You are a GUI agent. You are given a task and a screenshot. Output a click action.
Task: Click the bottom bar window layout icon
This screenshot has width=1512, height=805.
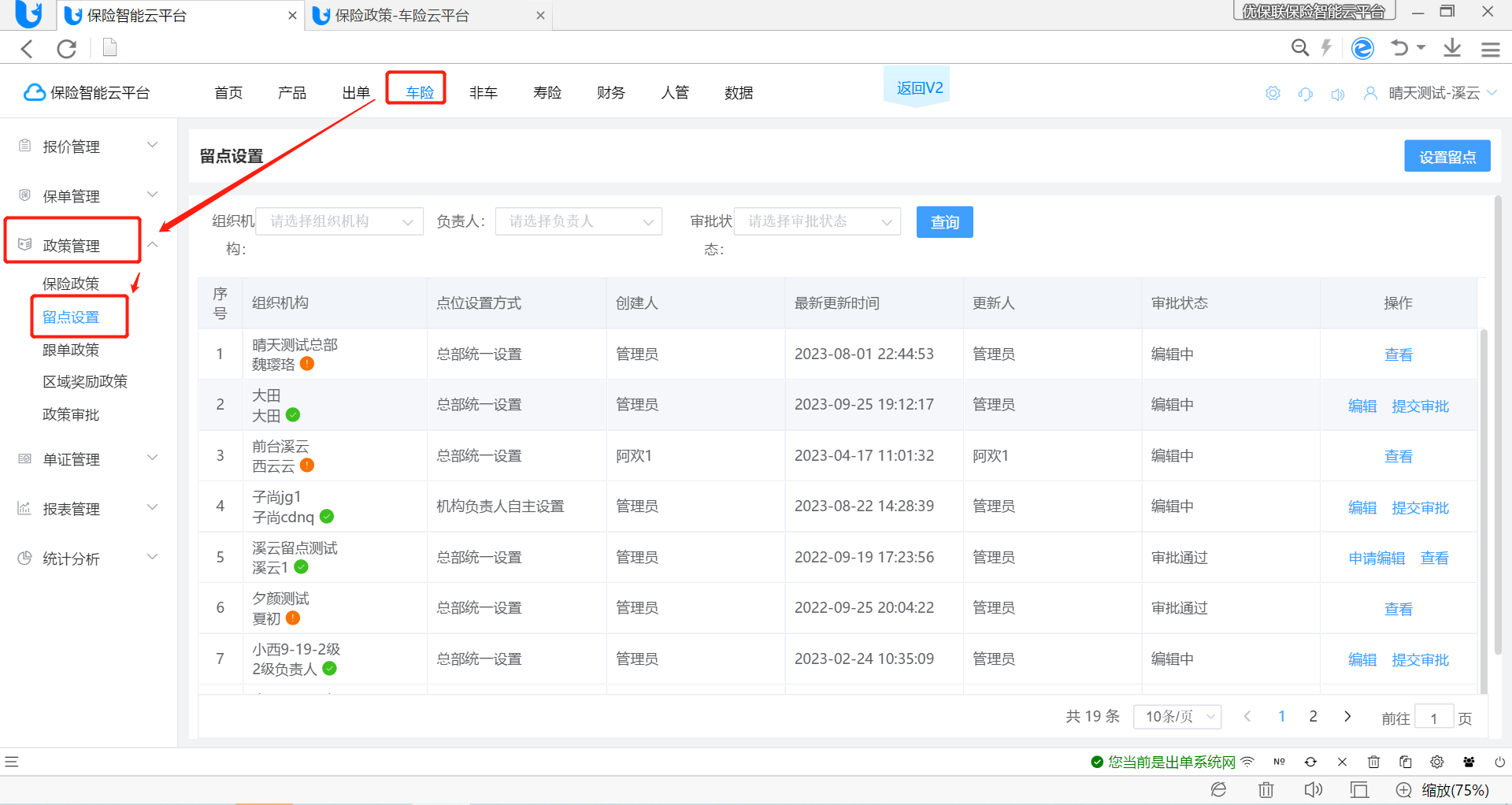pos(1359,789)
